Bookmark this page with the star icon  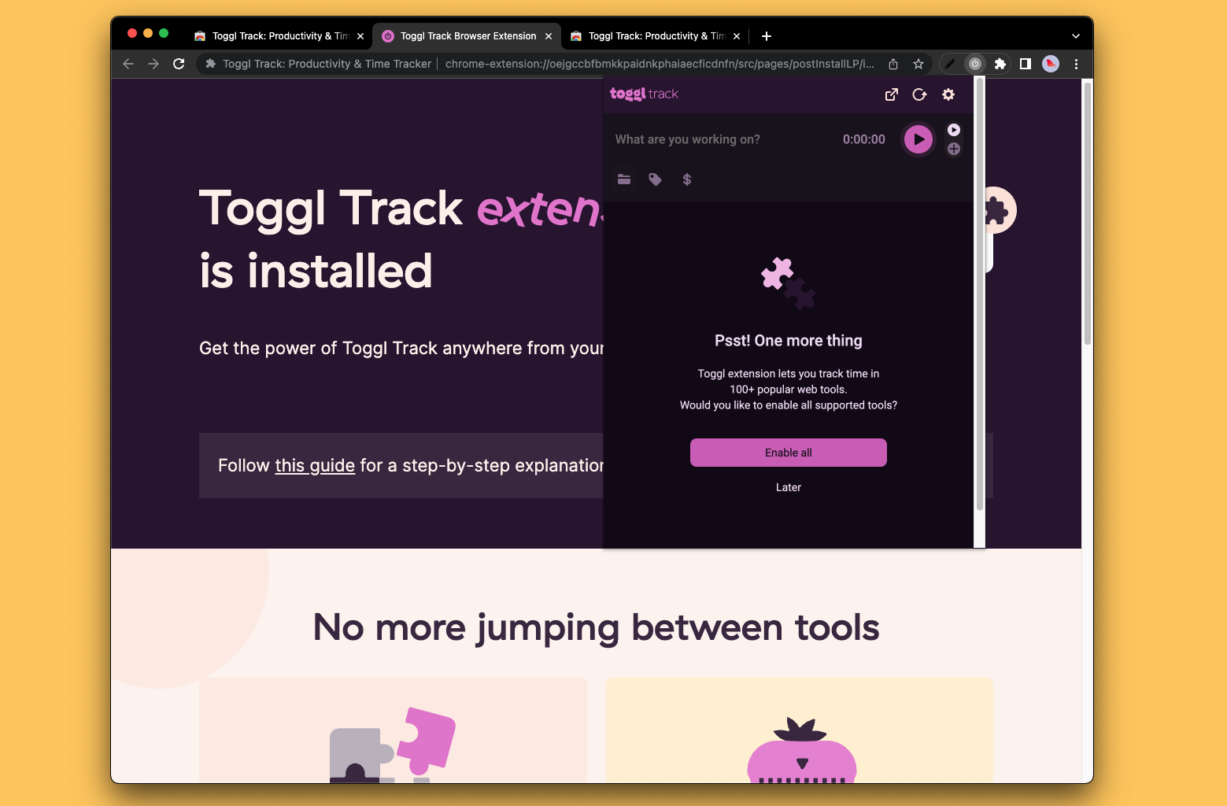pos(918,63)
